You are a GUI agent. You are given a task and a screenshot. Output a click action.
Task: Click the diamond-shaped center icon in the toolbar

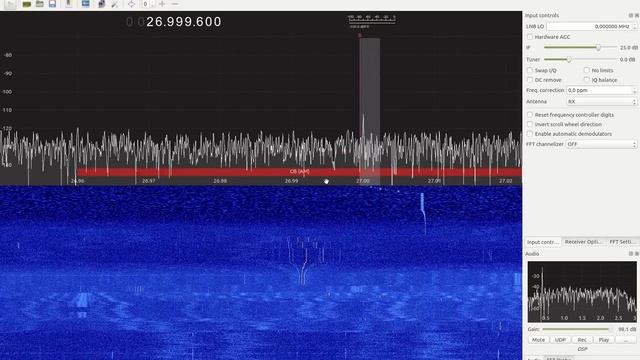pos(131,4)
